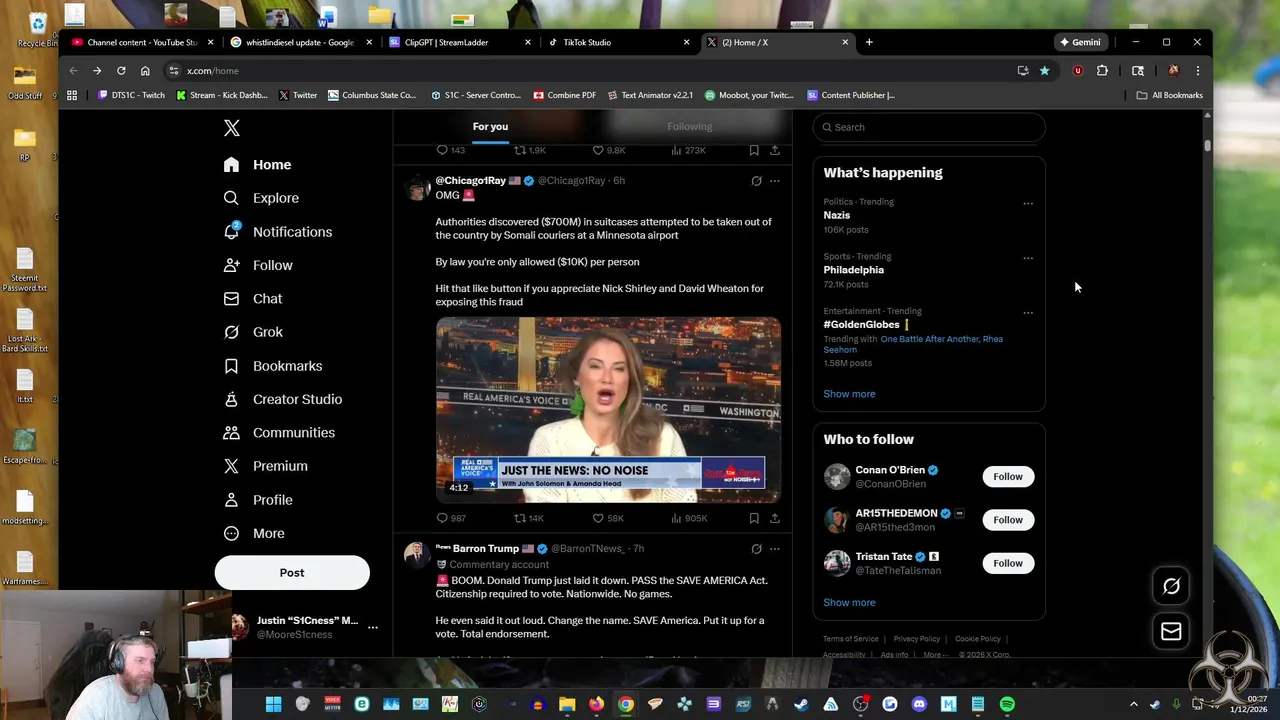Open a new Chrome tab
The height and width of the screenshot is (720, 1280).
click(x=869, y=42)
